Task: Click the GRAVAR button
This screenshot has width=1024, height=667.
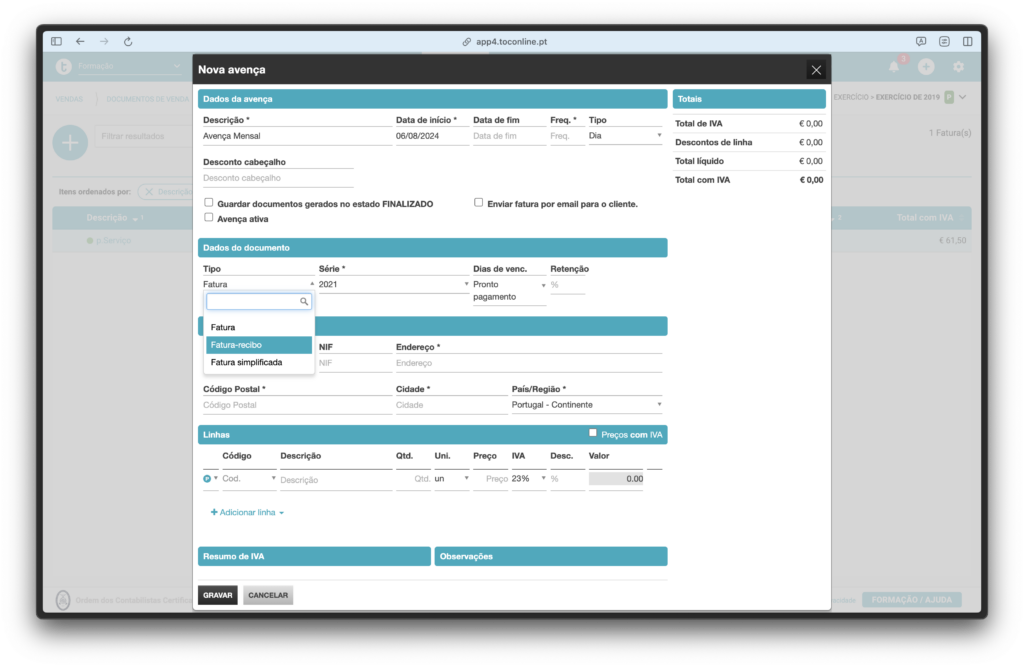Action: coord(217,595)
